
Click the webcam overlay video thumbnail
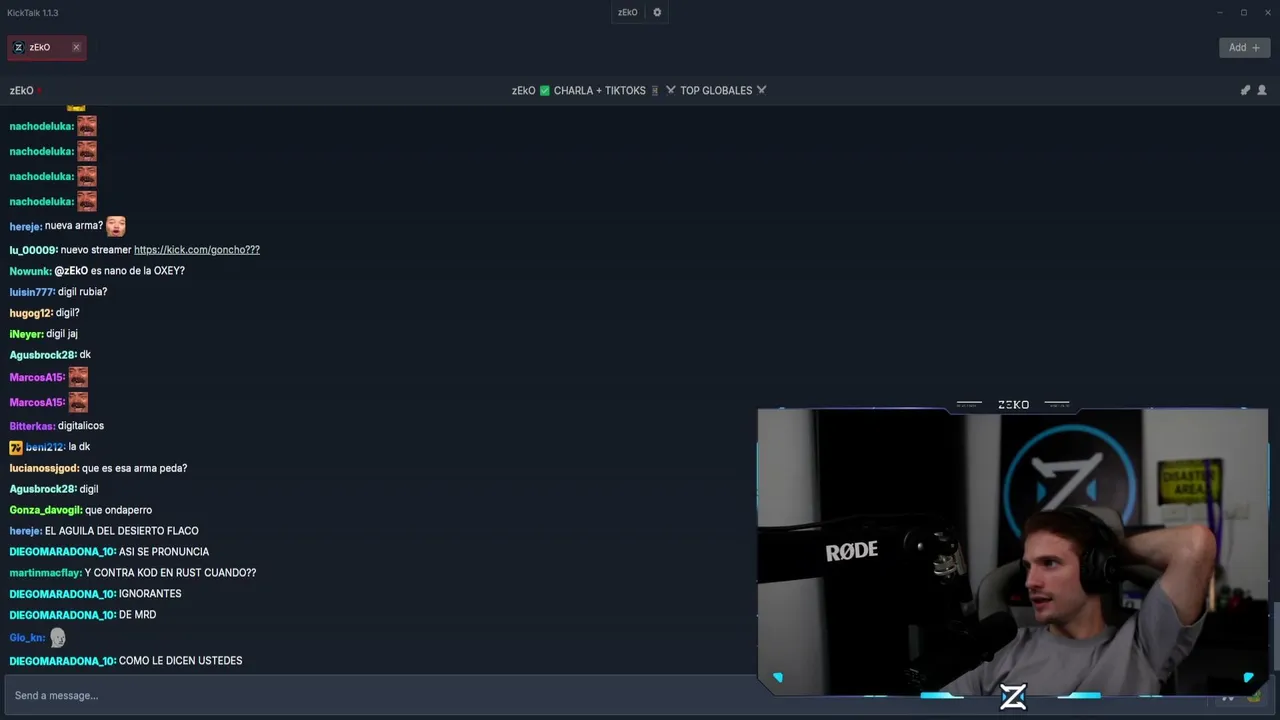pos(1012,551)
